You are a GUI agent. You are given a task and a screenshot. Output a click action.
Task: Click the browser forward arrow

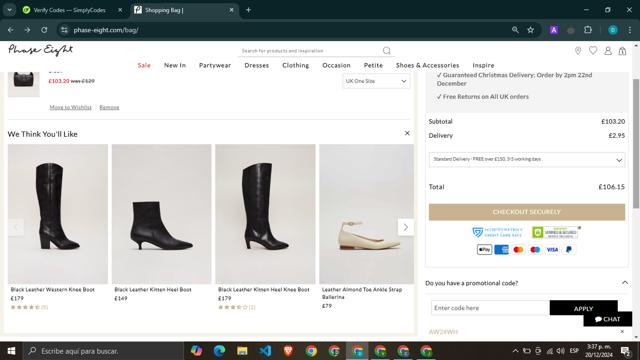[x=27, y=30]
